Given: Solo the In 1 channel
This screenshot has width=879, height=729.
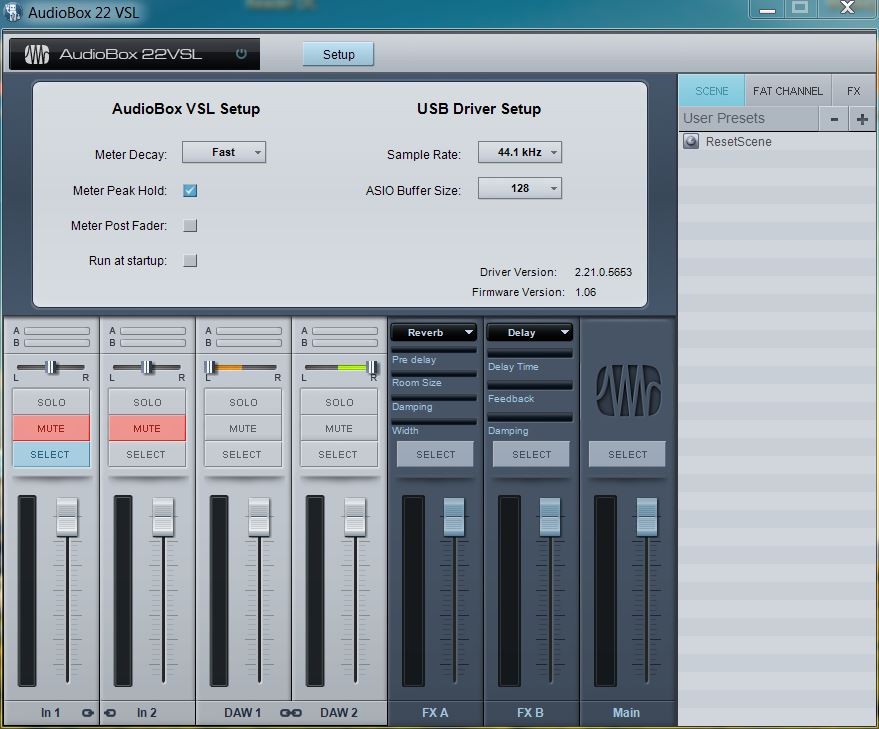Looking at the screenshot, I should [x=51, y=402].
